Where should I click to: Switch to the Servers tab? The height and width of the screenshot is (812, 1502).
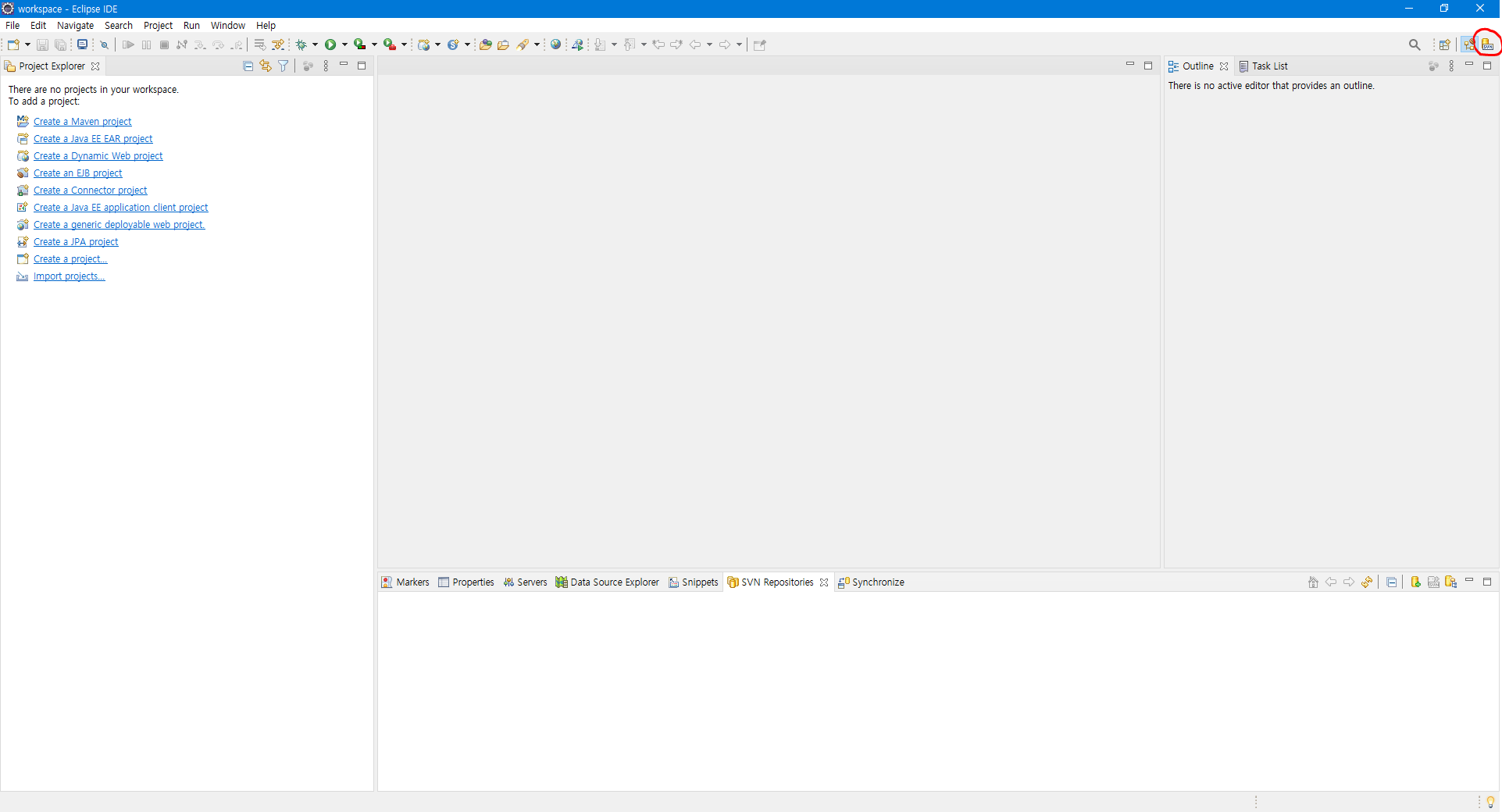pos(525,582)
